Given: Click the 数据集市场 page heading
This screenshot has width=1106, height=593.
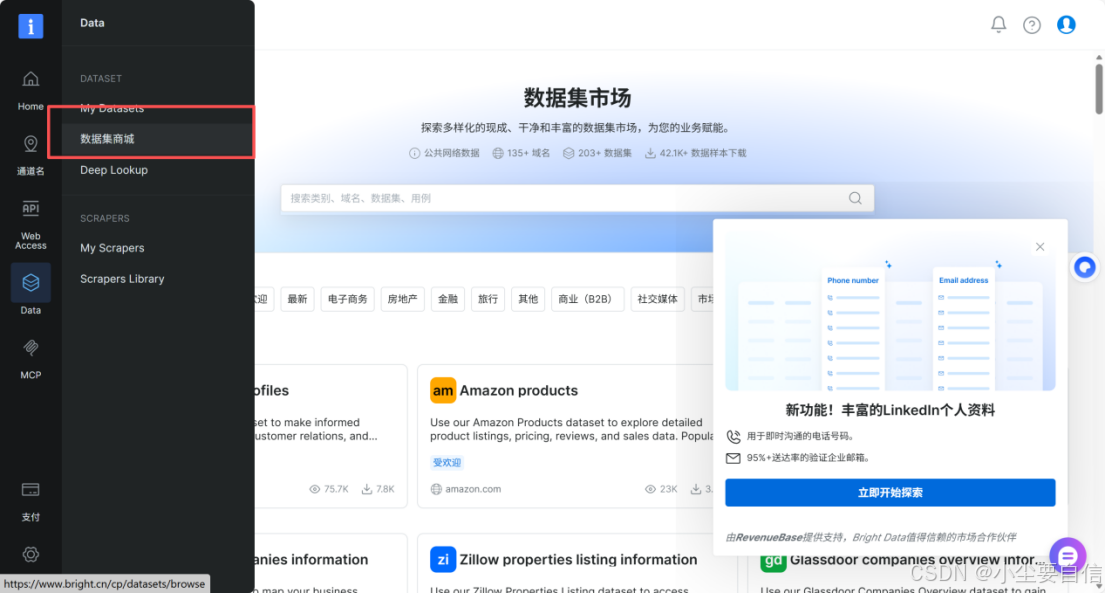Looking at the screenshot, I should 577,98.
